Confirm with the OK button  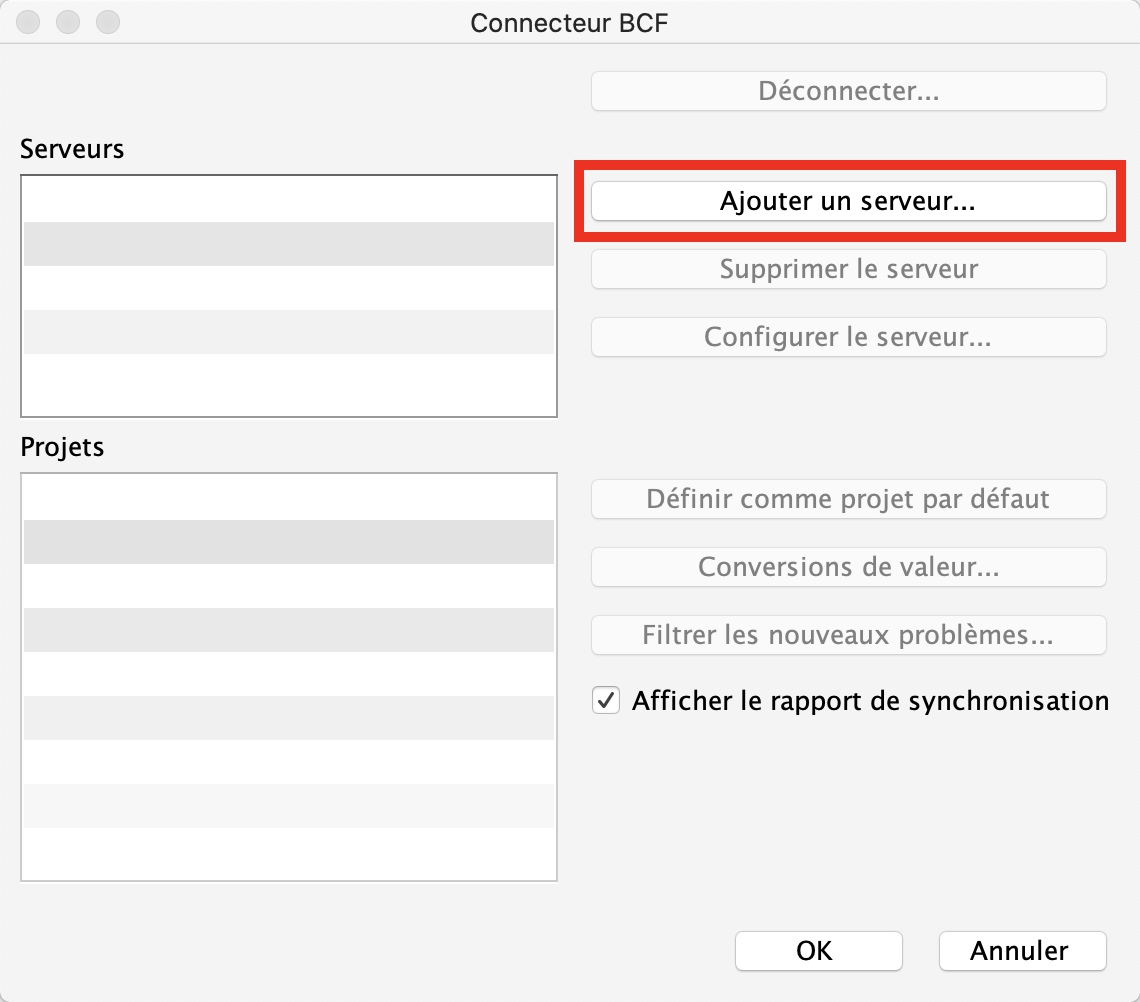[819, 950]
